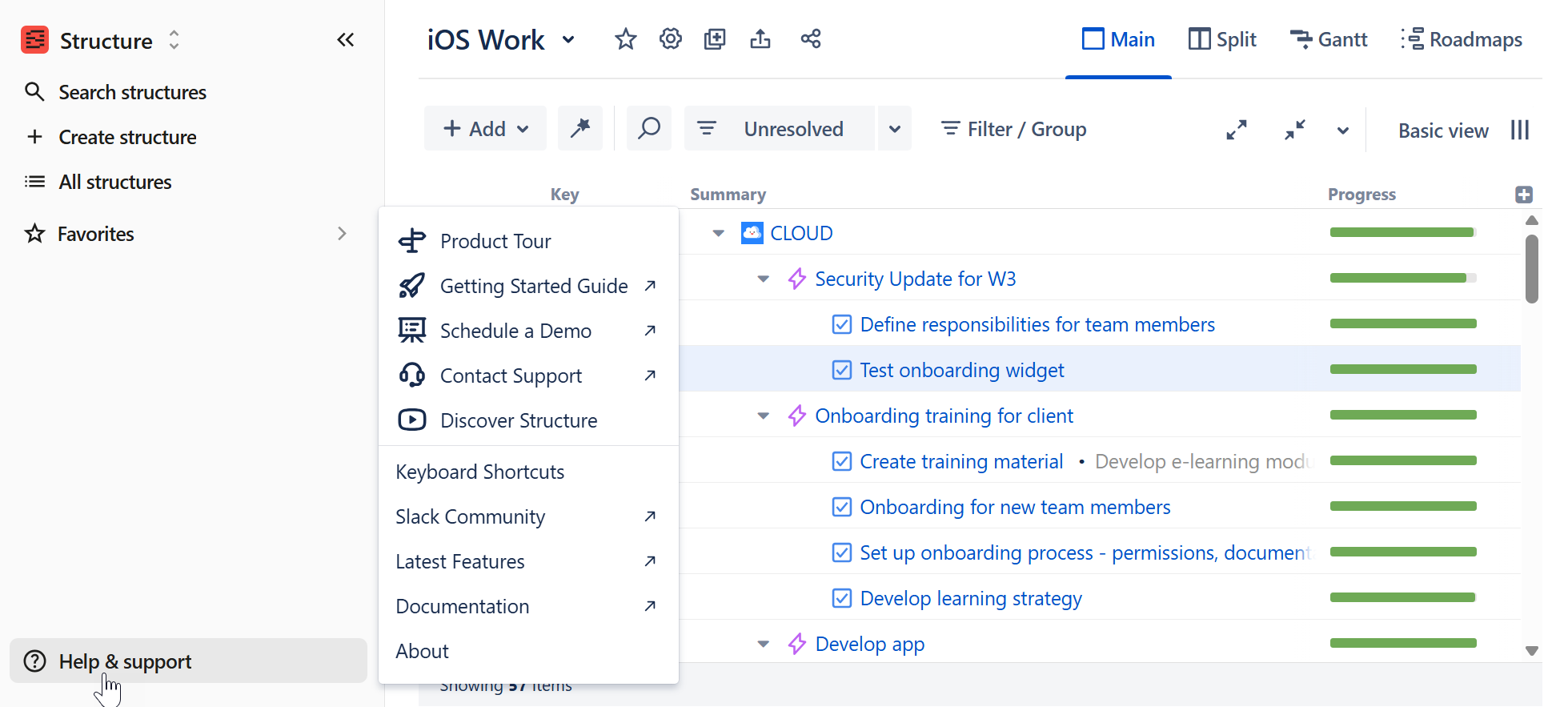Expand all rows with expand arrows icon
The height and width of the screenshot is (707, 1568).
click(1236, 130)
